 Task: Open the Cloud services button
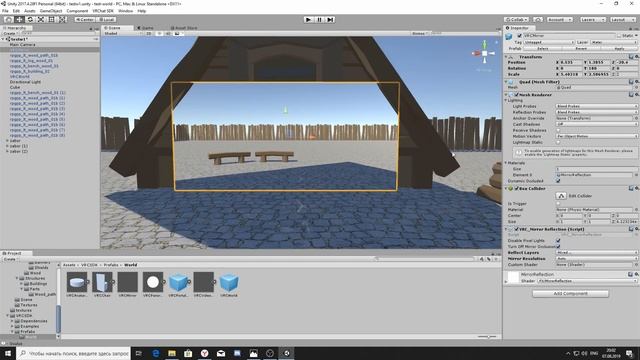pyautogui.click(x=538, y=19)
